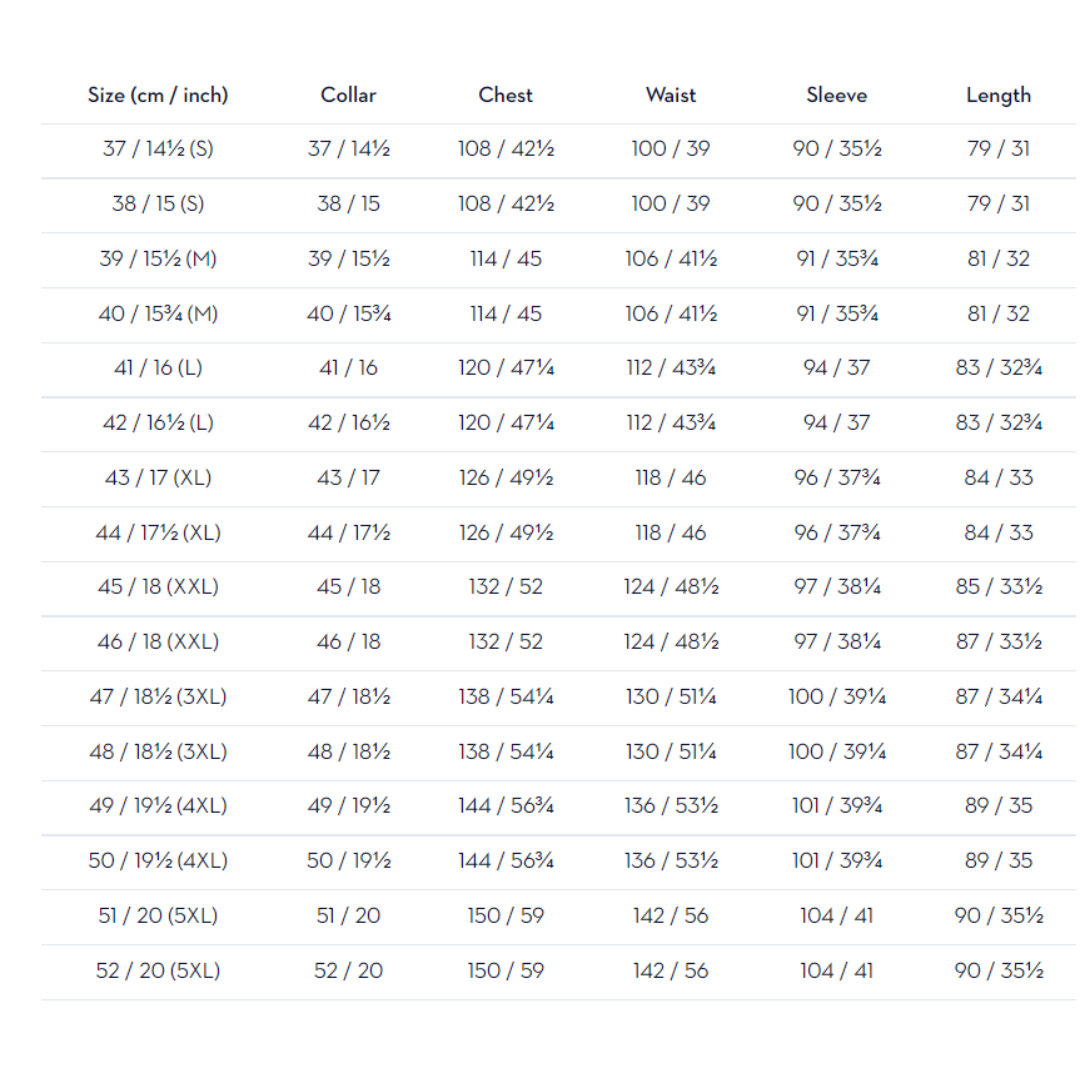Click the Collar column header
Screen dimensions: 1080x1080
pyautogui.click(x=349, y=95)
